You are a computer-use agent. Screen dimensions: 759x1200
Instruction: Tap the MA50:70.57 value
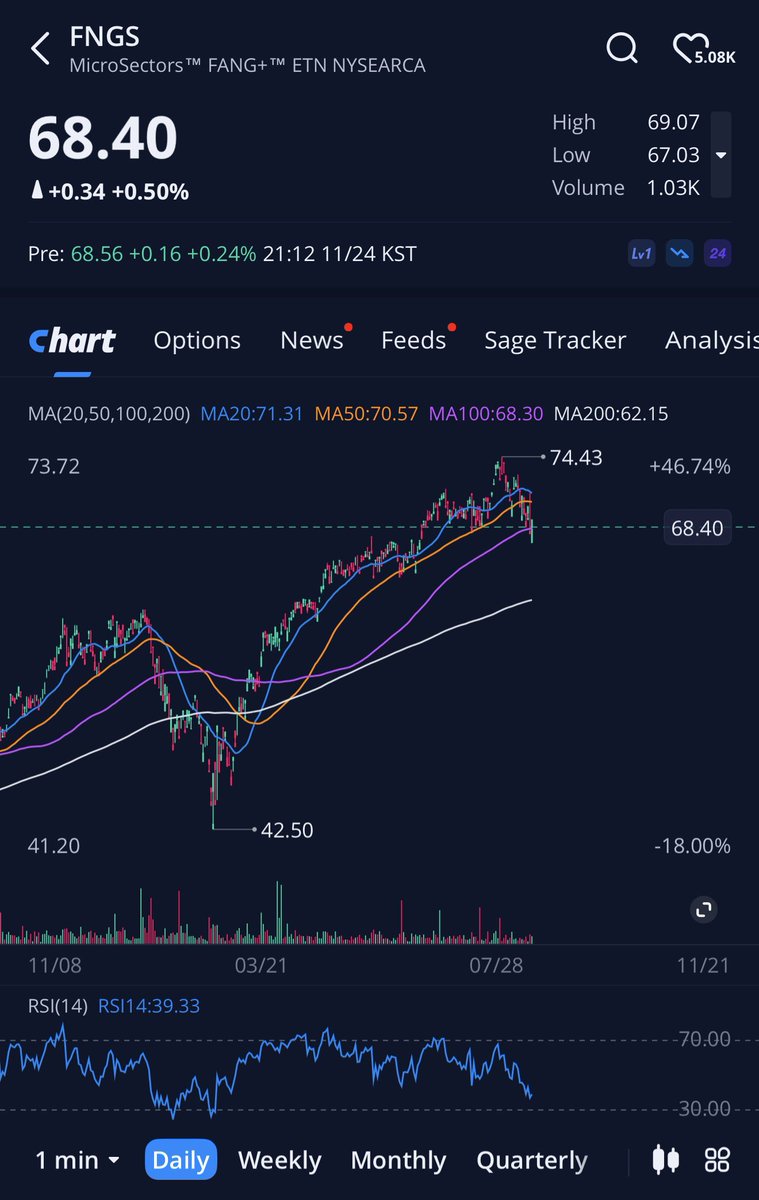(x=366, y=413)
